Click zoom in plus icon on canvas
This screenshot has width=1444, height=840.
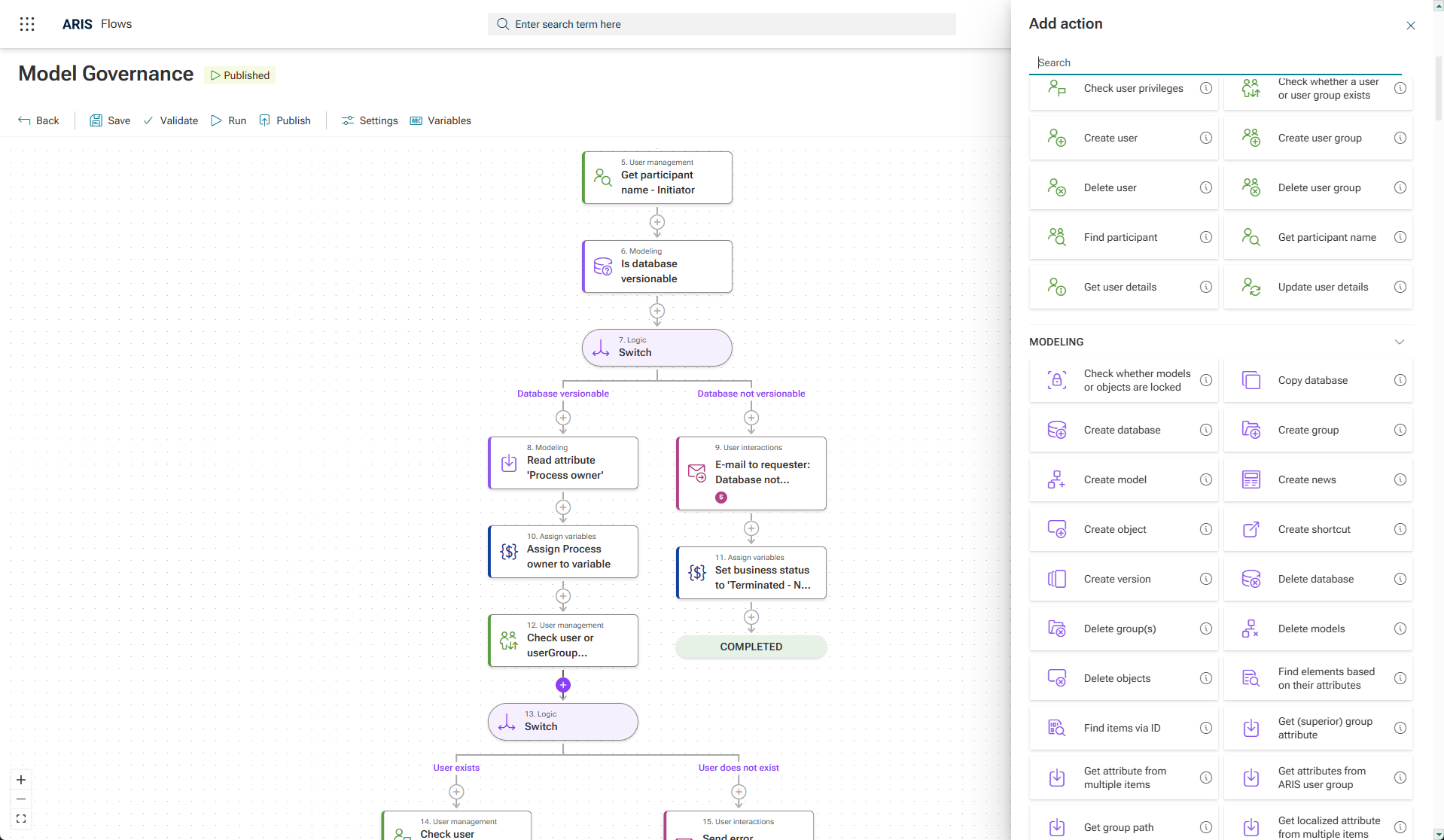pos(21,780)
